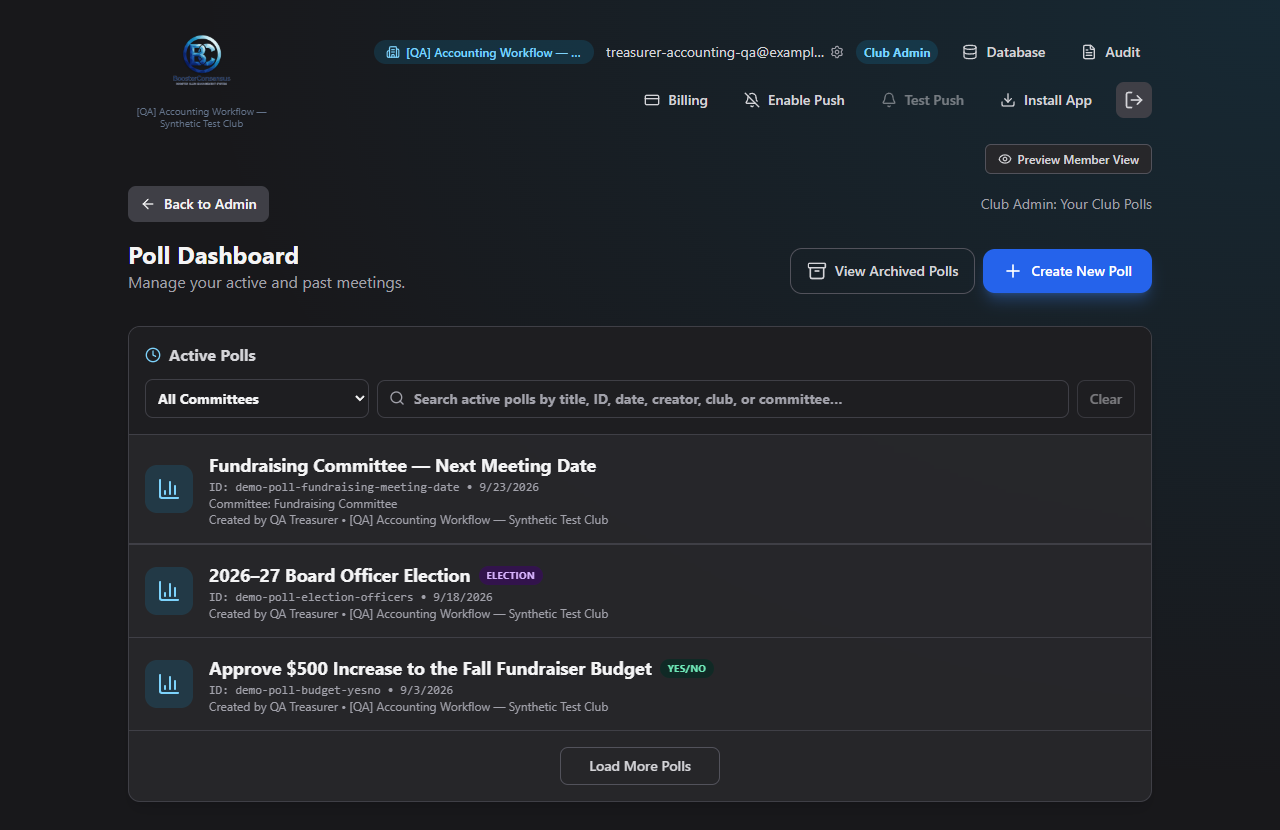1280x830 pixels.
Task: Expand the All Committees dropdown
Action: [257, 399]
